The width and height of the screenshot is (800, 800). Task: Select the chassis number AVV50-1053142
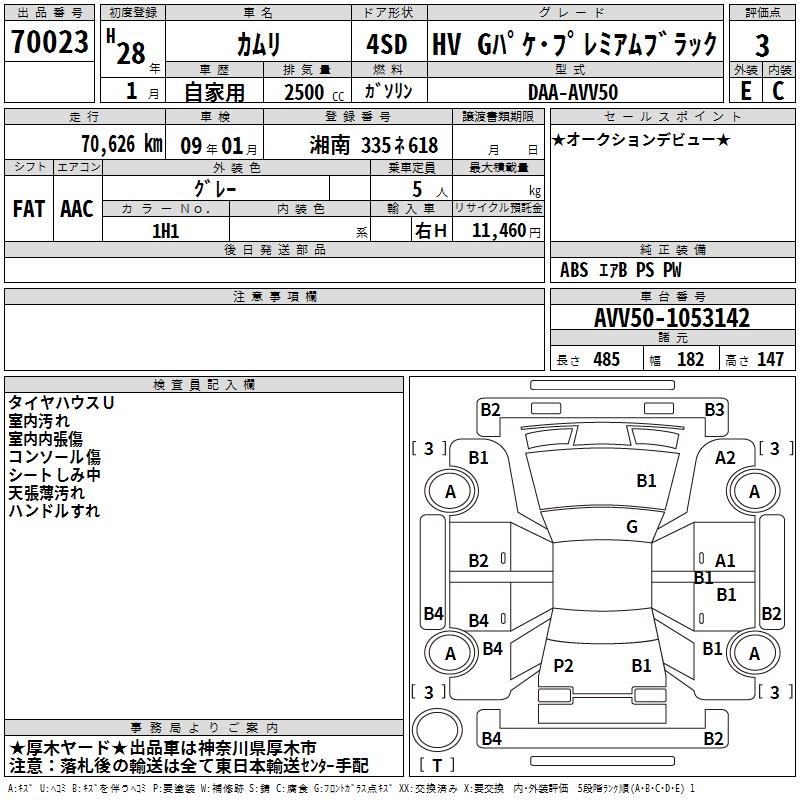point(672,318)
